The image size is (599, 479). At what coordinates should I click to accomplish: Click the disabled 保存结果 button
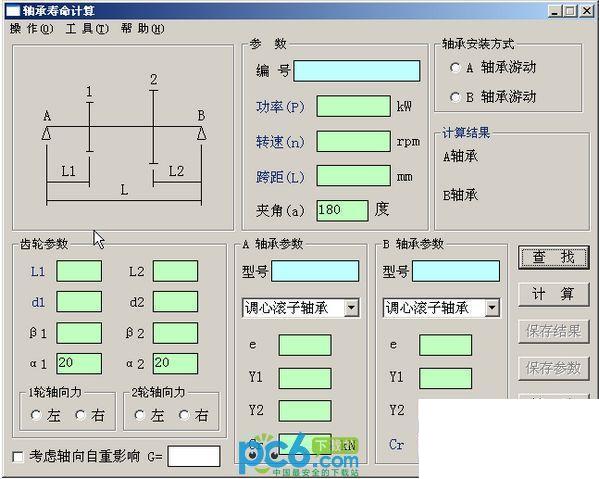coord(554,331)
